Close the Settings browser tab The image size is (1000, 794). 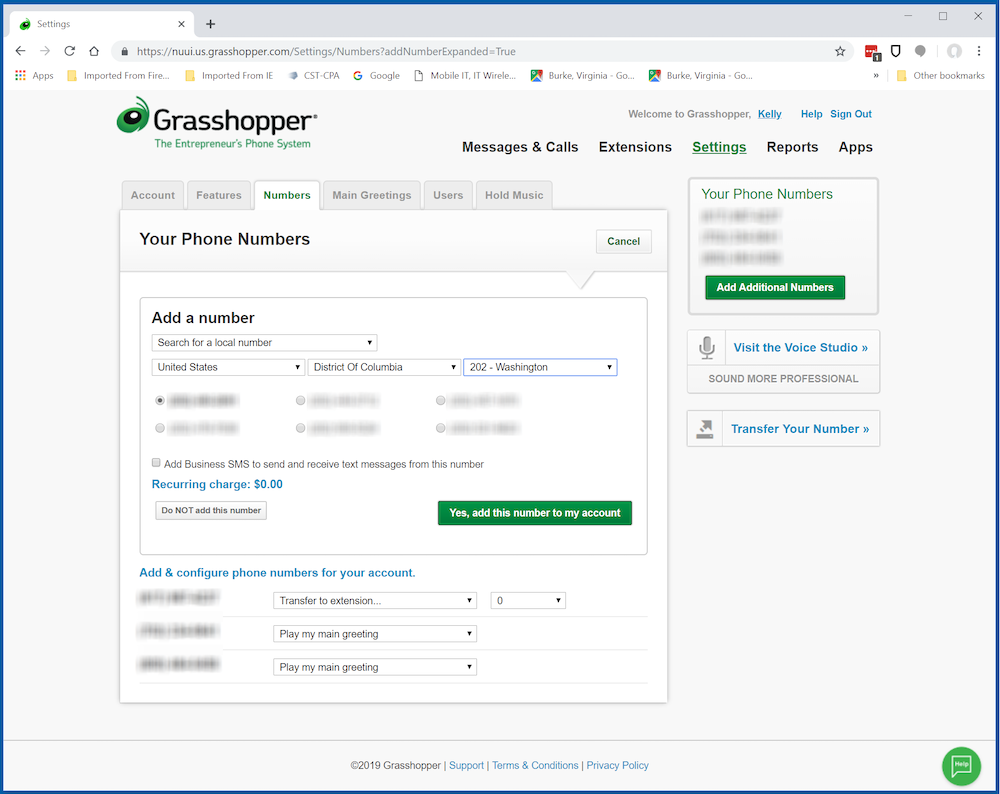(x=181, y=24)
